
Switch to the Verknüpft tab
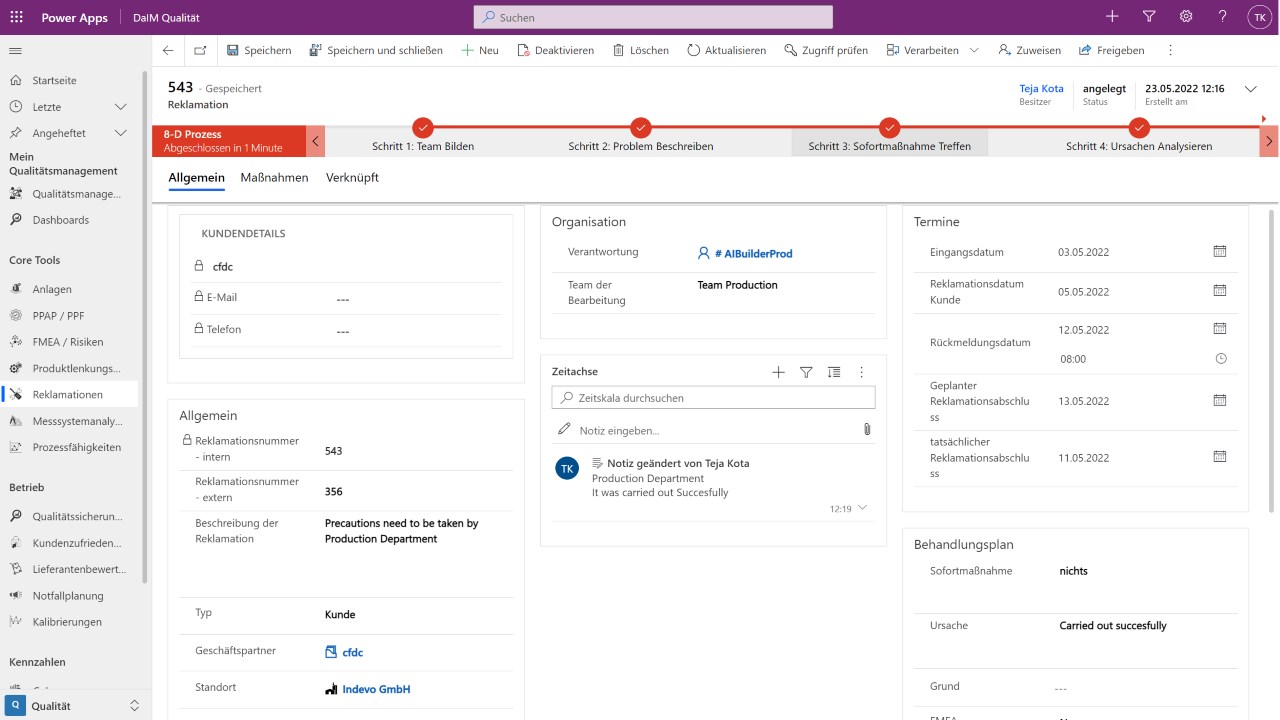pos(352,178)
